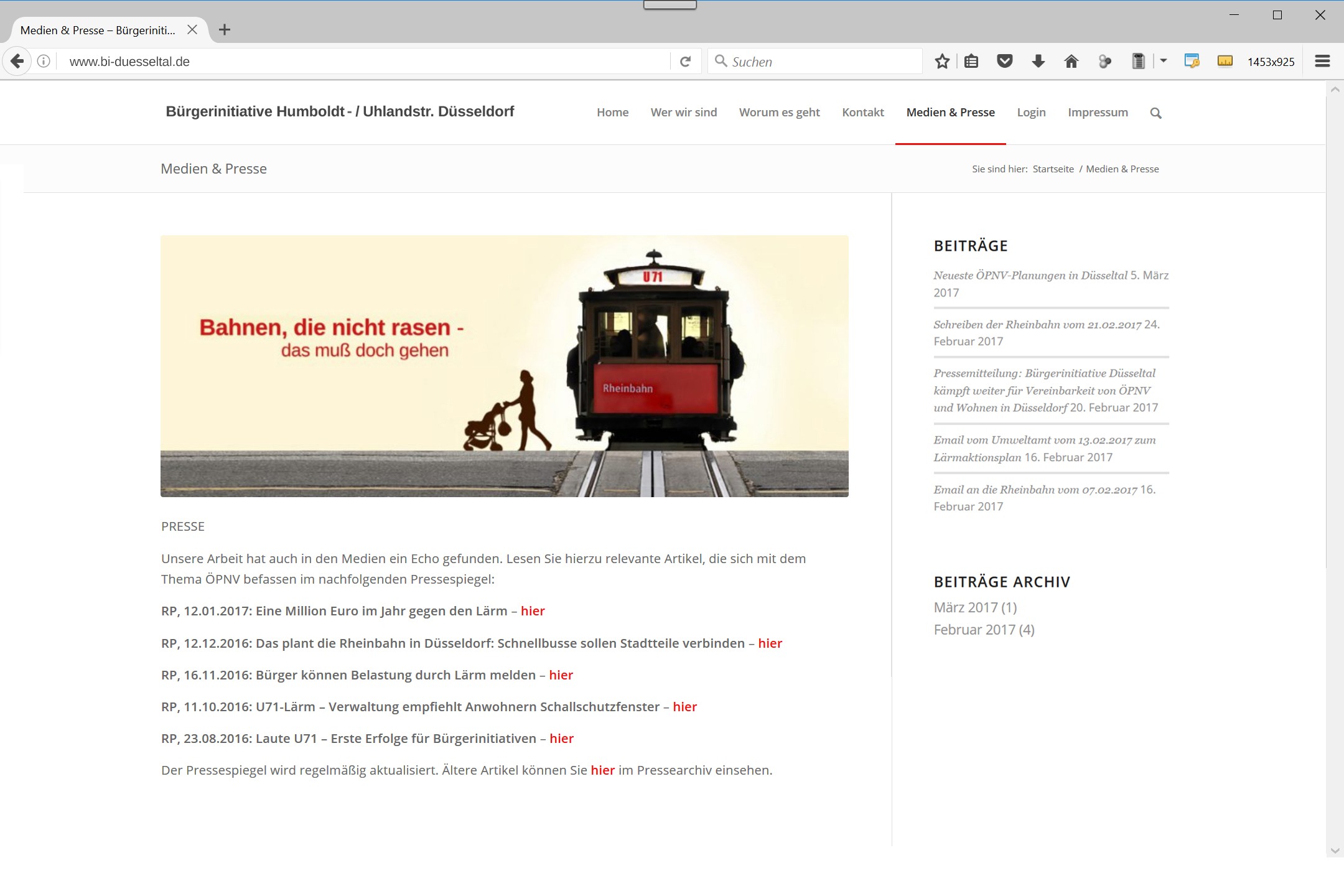This screenshot has height=896, width=1344.
Task: Reload the page with the refresh icon
Action: (685, 61)
